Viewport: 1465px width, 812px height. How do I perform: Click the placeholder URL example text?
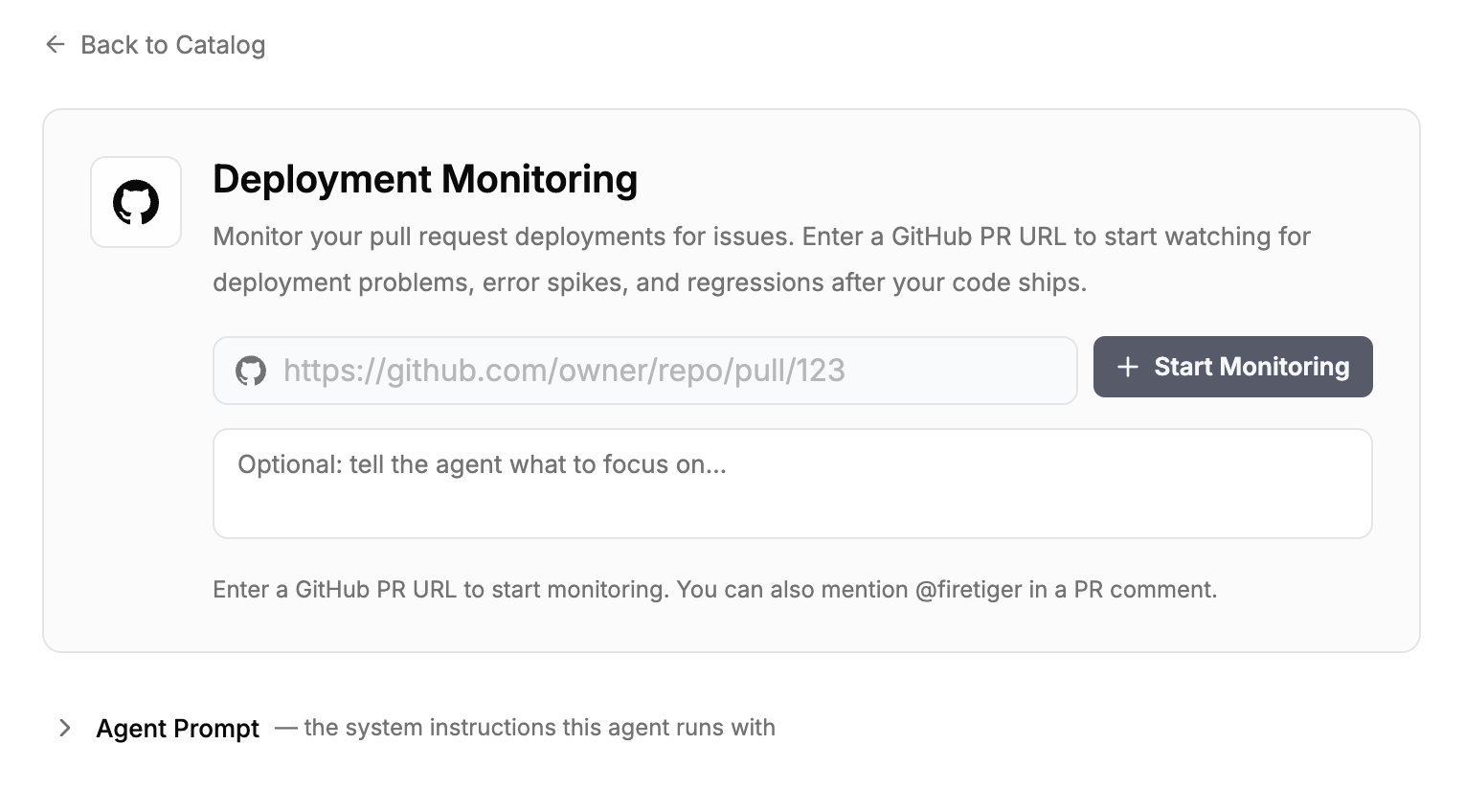pos(563,371)
